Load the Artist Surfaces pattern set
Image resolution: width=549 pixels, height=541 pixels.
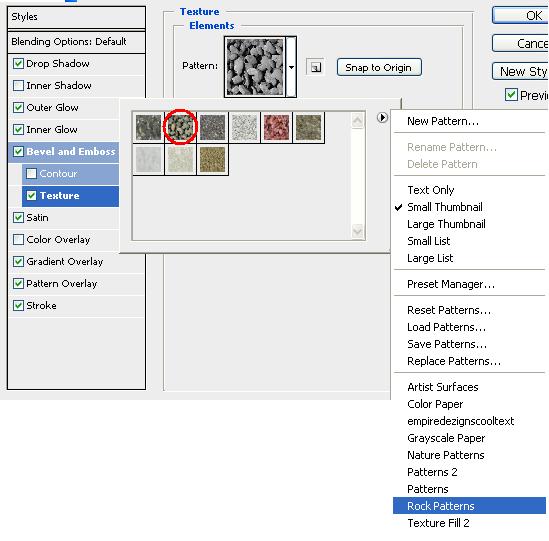coord(443,387)
